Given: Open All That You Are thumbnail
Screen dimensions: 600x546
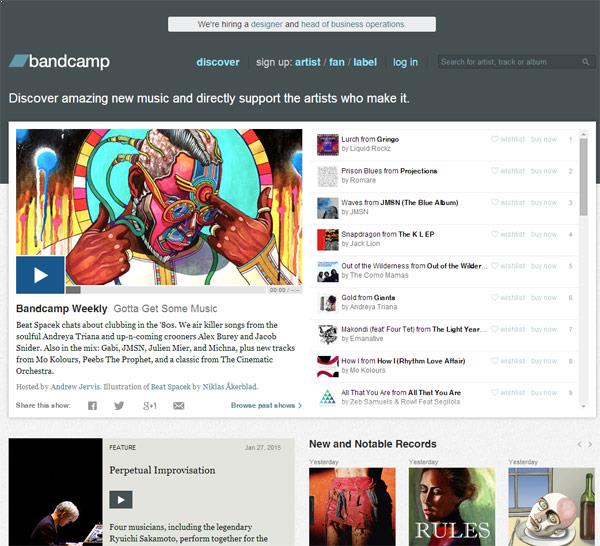Looking at the screenshot, I should point(328,398).
